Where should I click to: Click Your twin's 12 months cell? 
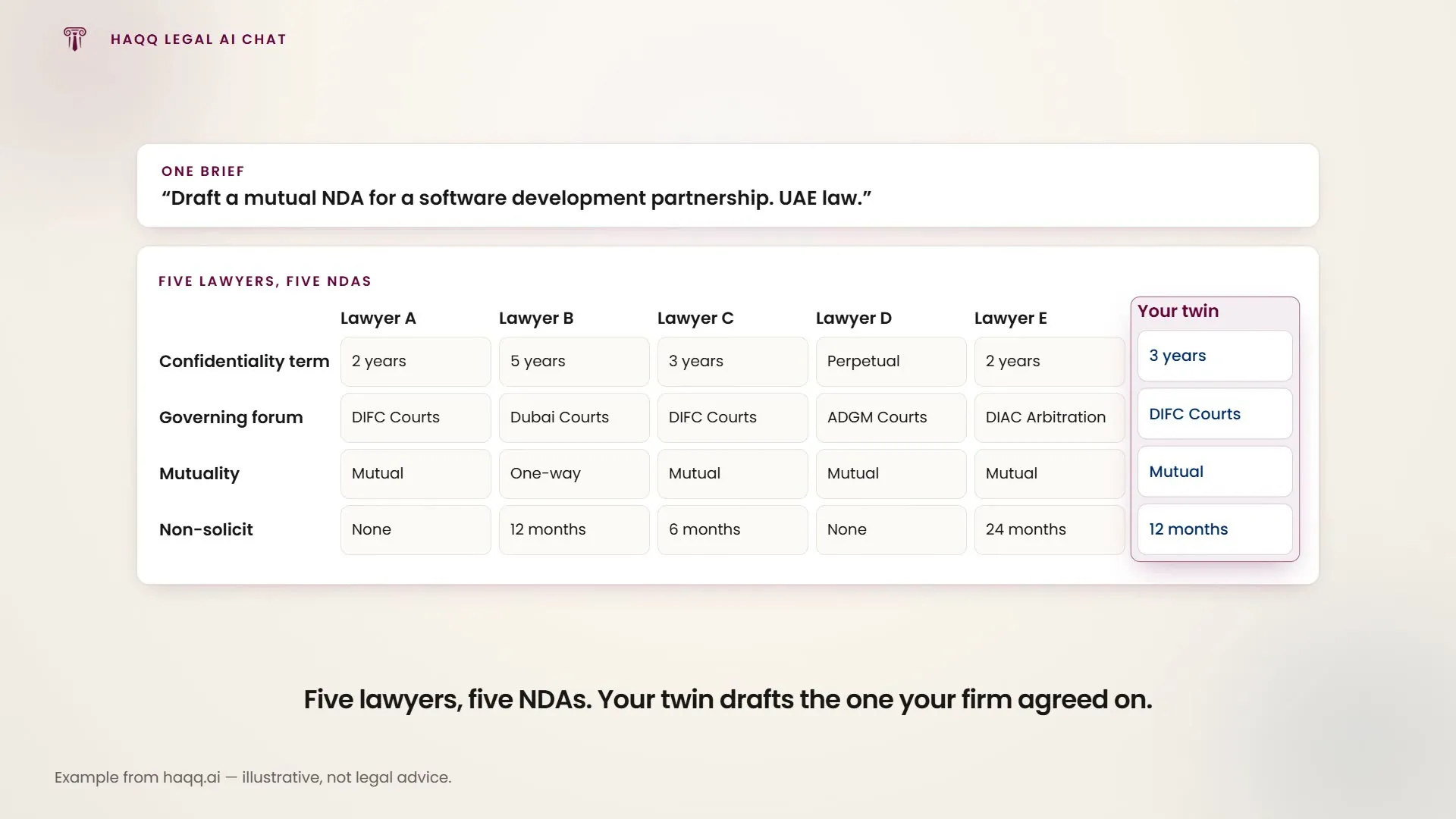coord(1215,529)
